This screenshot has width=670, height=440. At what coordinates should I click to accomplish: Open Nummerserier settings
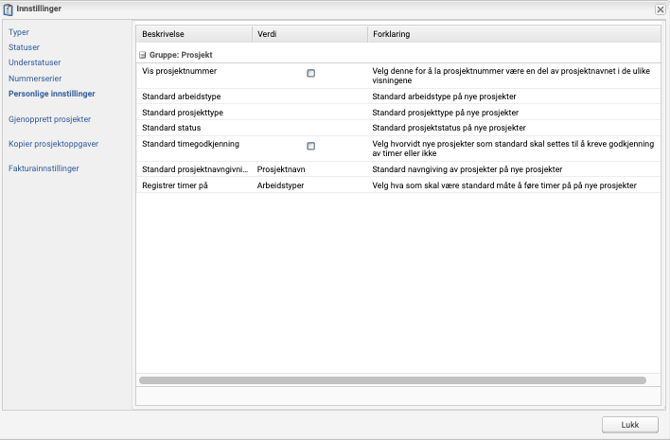point(35,77)
